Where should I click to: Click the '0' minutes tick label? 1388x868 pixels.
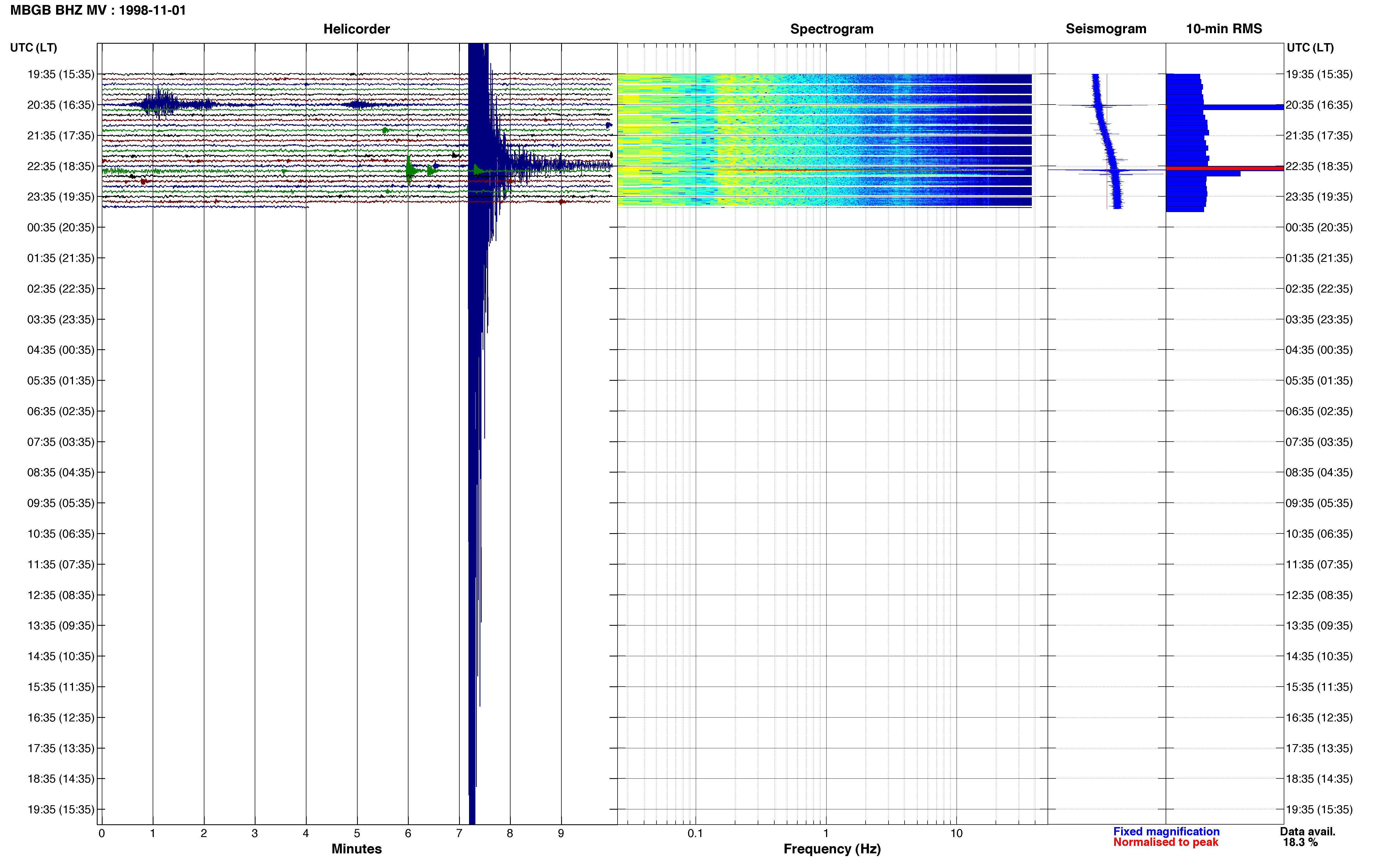click(x=101, y=833)
